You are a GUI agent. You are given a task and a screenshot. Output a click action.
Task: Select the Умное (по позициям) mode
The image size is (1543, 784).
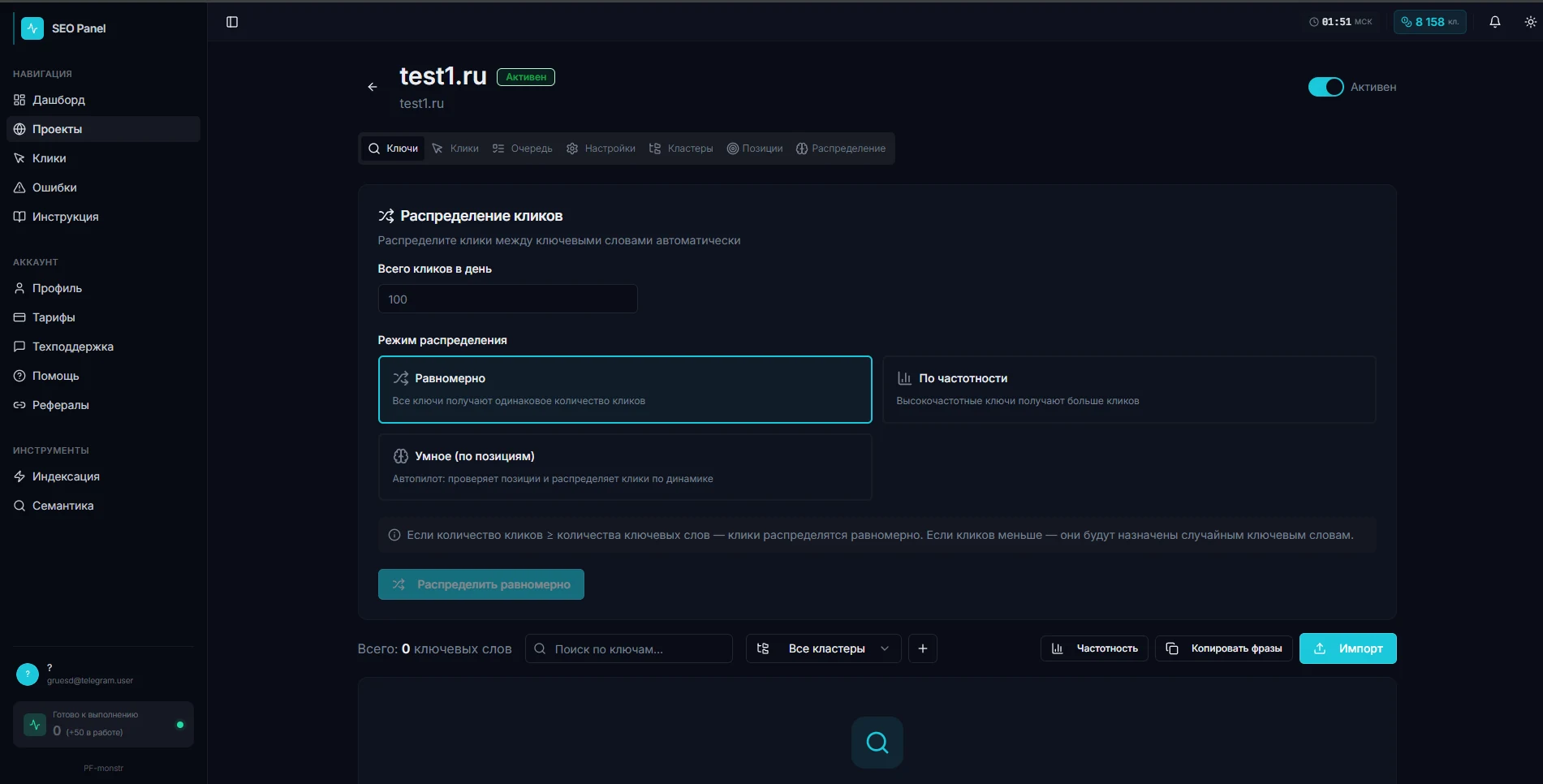[625, 467]
